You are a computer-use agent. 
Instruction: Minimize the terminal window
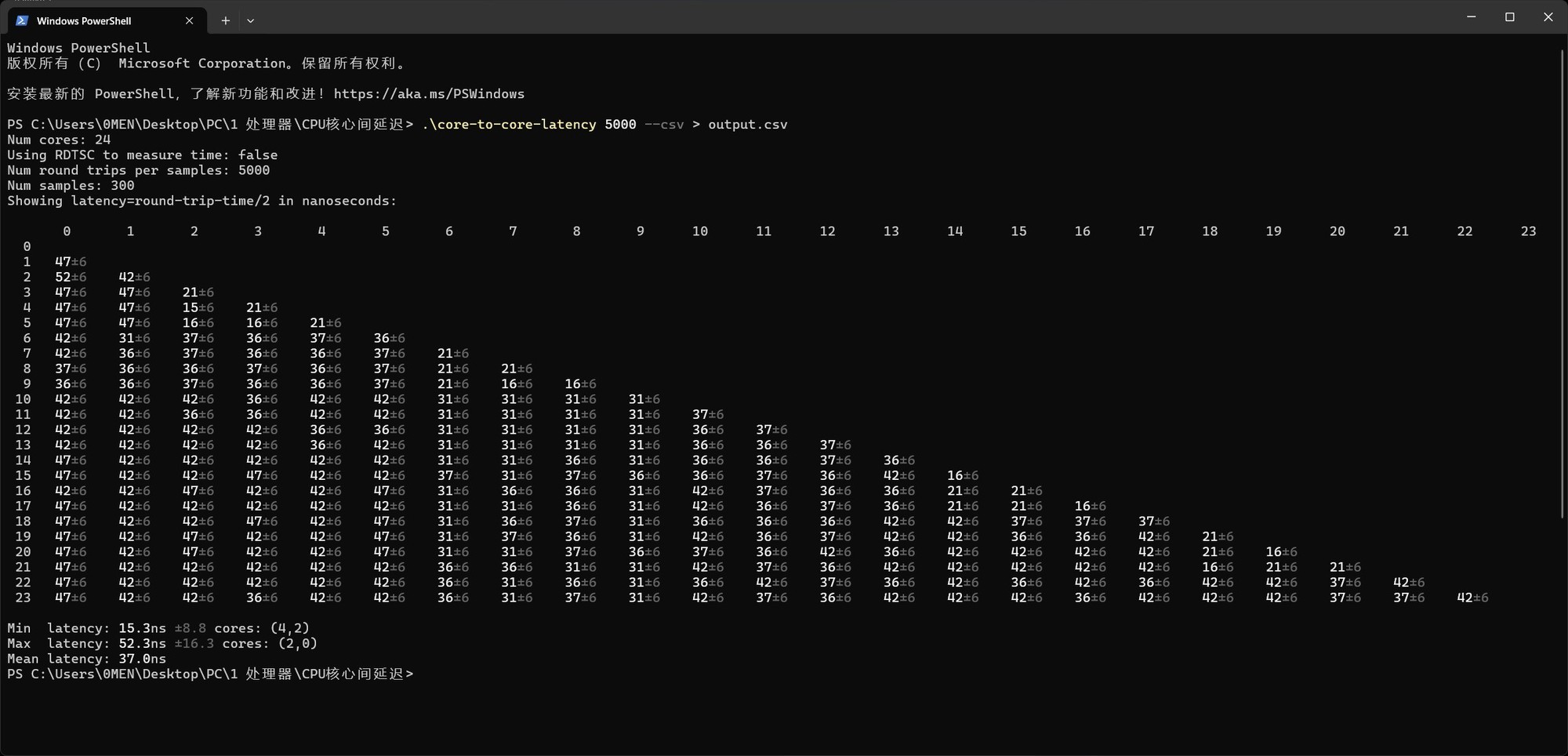pyautogui.click(x=1471, y=17)
